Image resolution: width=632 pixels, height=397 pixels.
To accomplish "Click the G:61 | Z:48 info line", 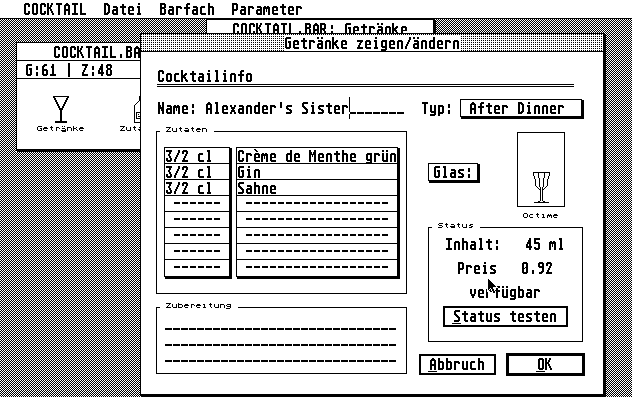I will tap(69, 70).
